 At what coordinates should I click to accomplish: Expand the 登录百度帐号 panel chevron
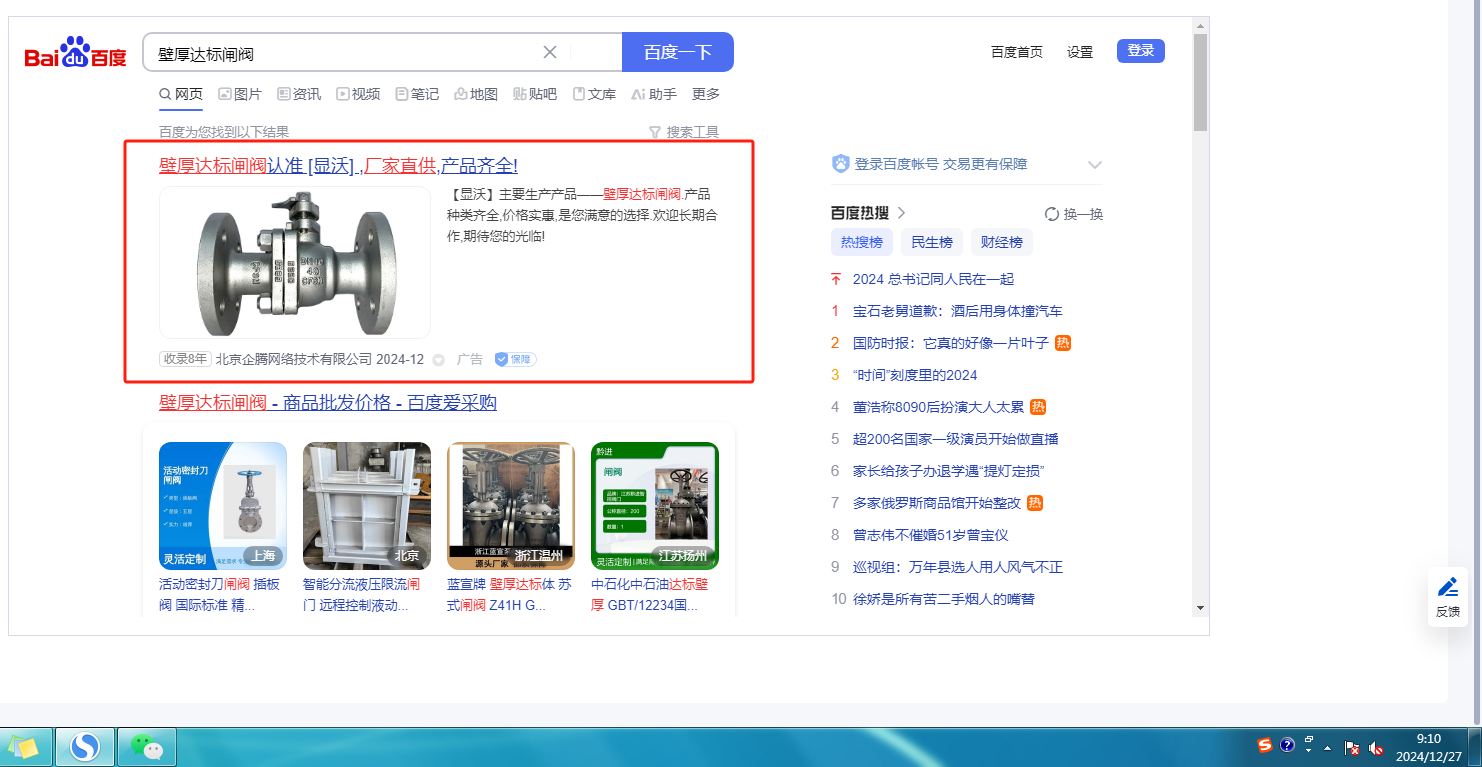pos(1095,165)
